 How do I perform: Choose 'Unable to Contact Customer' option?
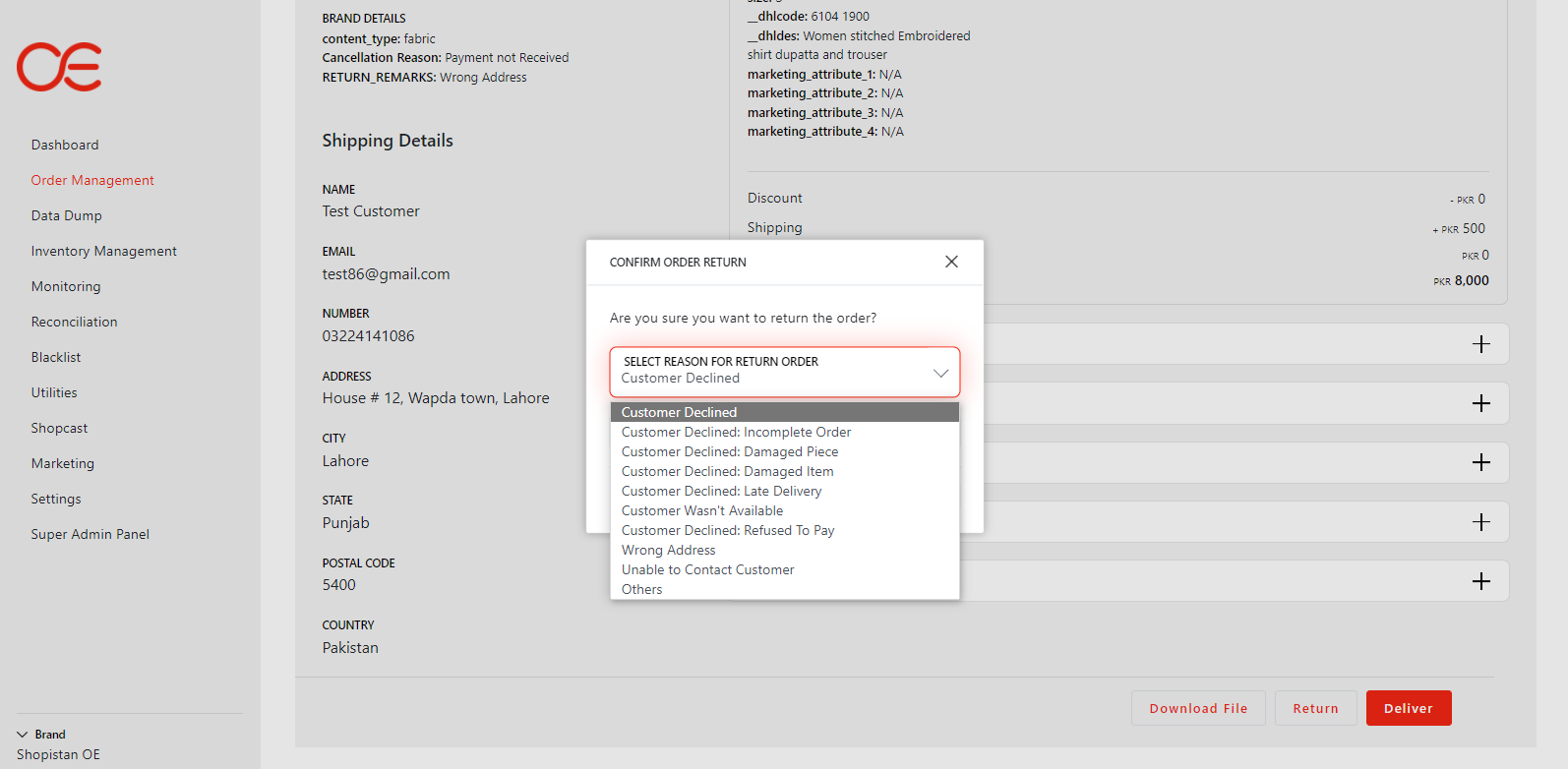tap(707, 569)
